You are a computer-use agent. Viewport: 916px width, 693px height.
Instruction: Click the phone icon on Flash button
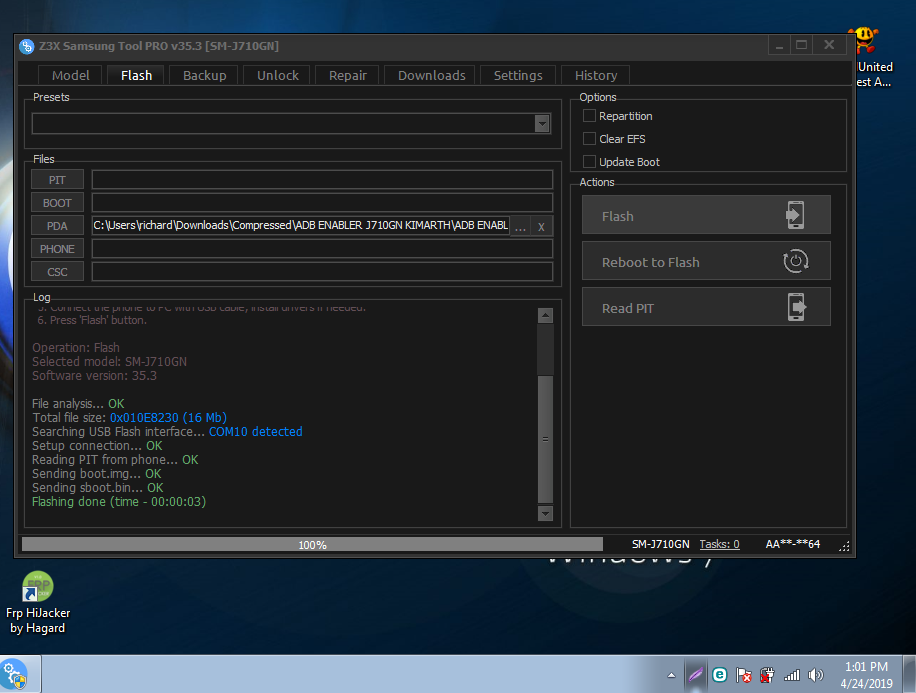tap(795, 215)
